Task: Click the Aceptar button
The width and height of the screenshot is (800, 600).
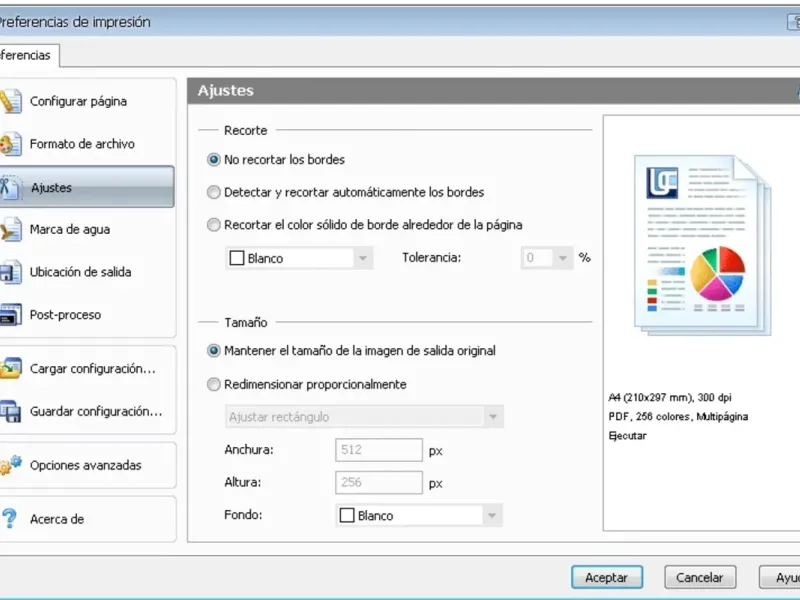Action: pos(607,578)
